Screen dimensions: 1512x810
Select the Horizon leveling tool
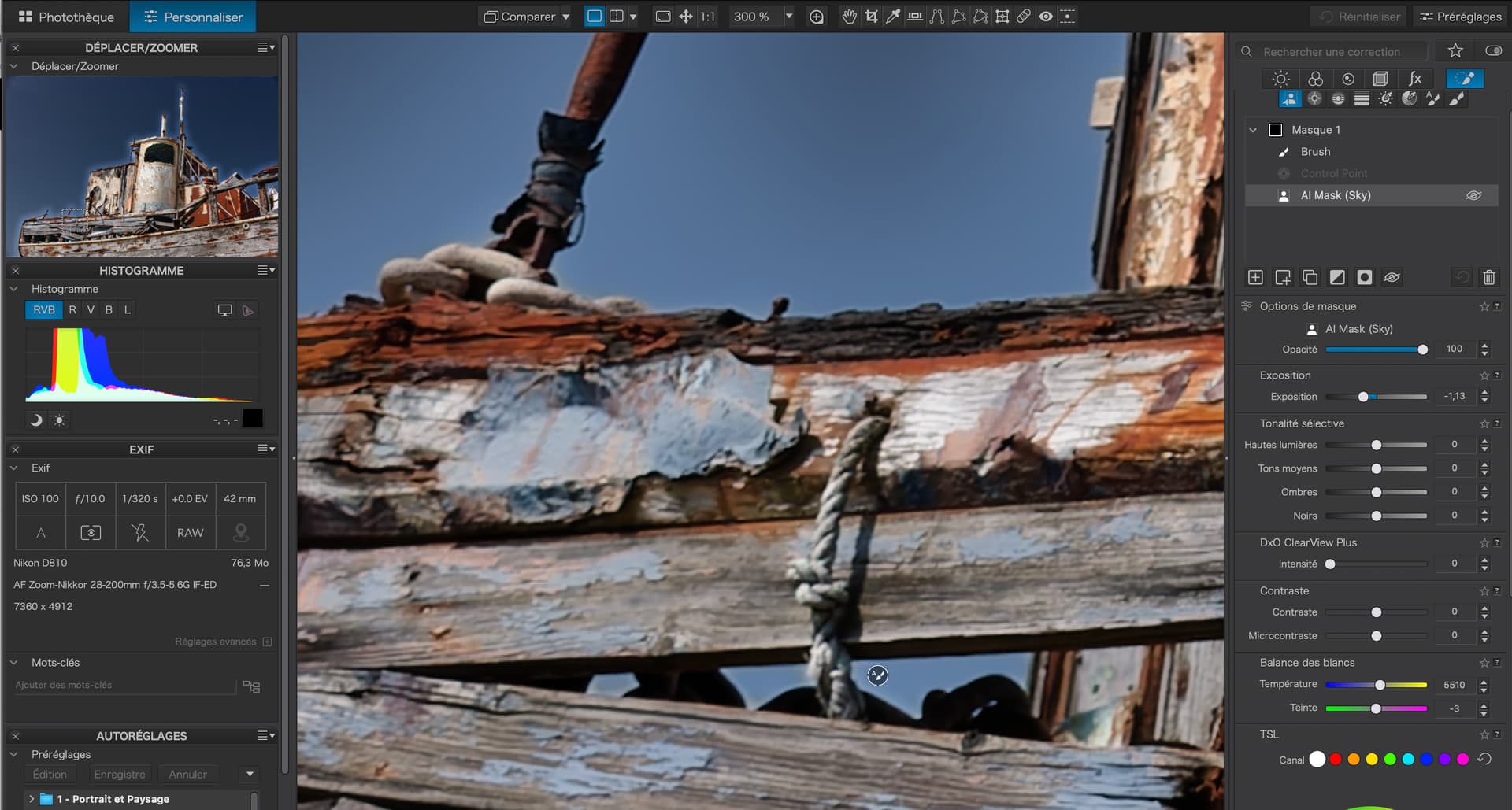pyautogui.click(x=915, y=17)
